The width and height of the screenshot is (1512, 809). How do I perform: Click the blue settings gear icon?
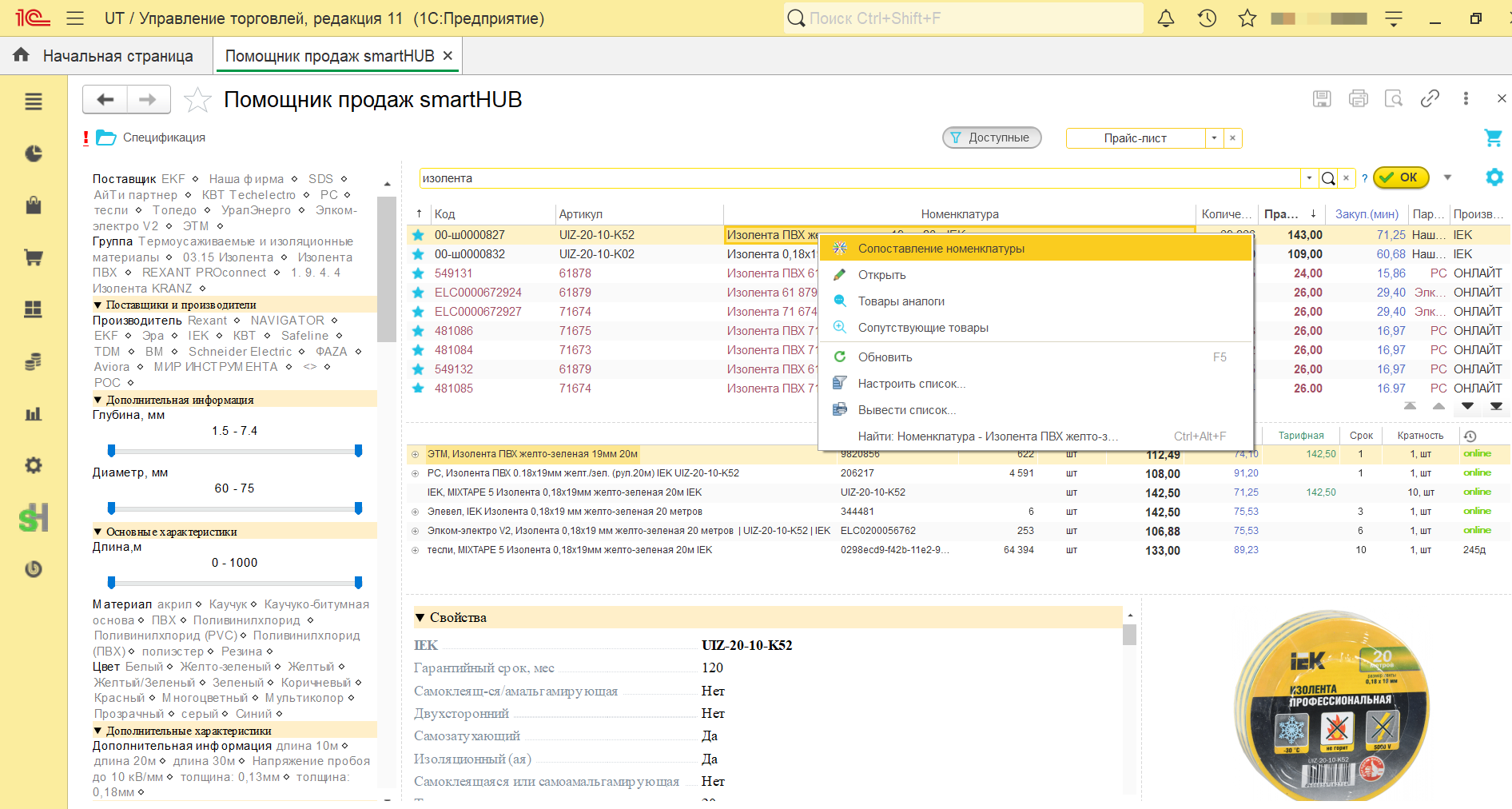pyautogui.click(x=1494, y=177)
